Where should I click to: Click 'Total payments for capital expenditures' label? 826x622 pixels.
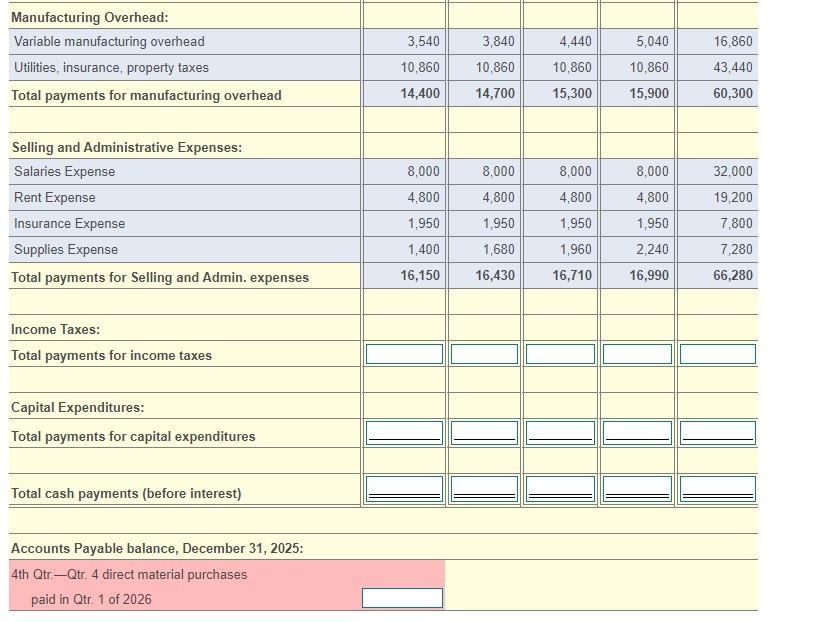click(133, 437)
